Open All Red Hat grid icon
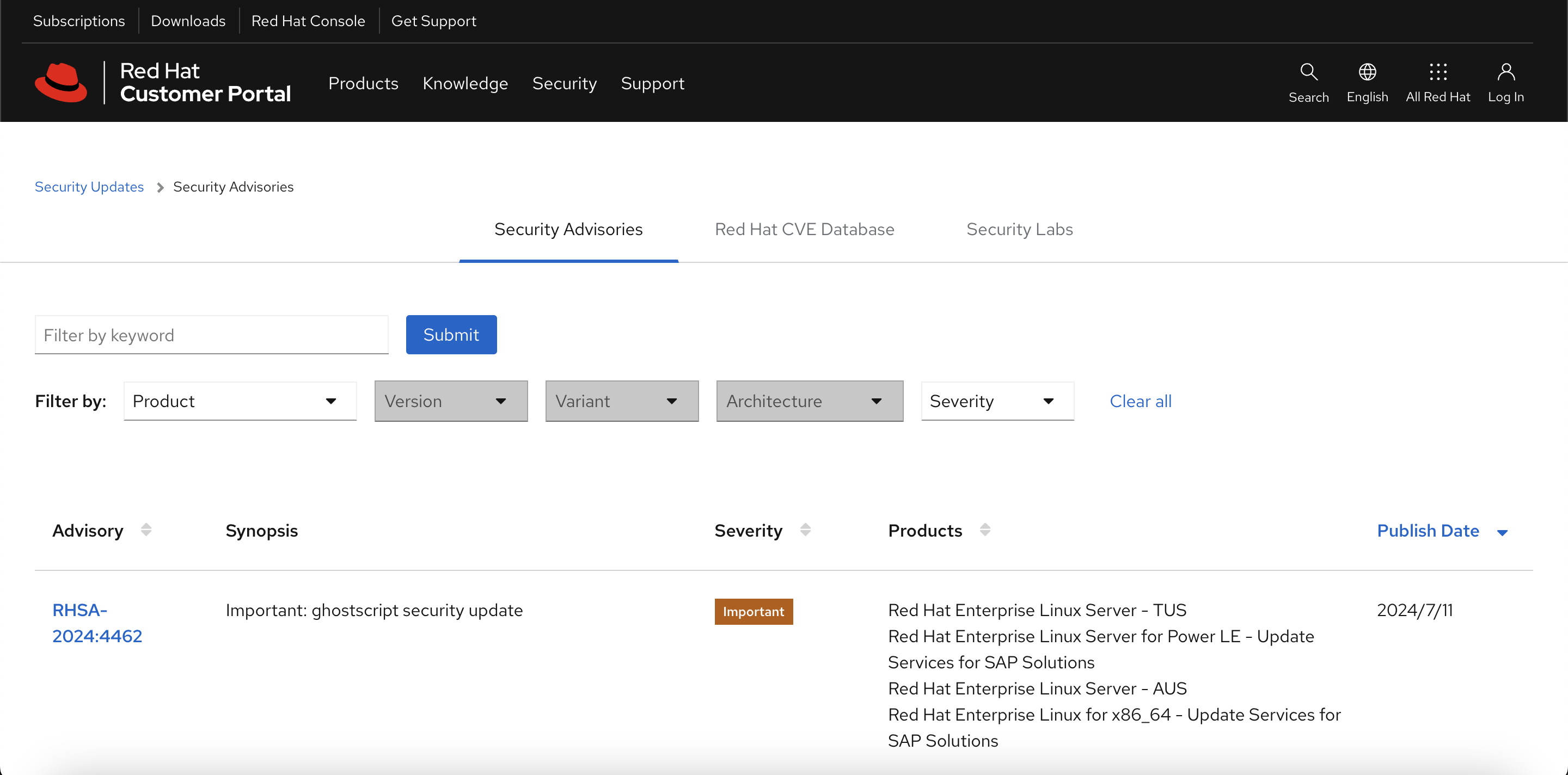1568x775 pixels. (x=1438, y=72)
